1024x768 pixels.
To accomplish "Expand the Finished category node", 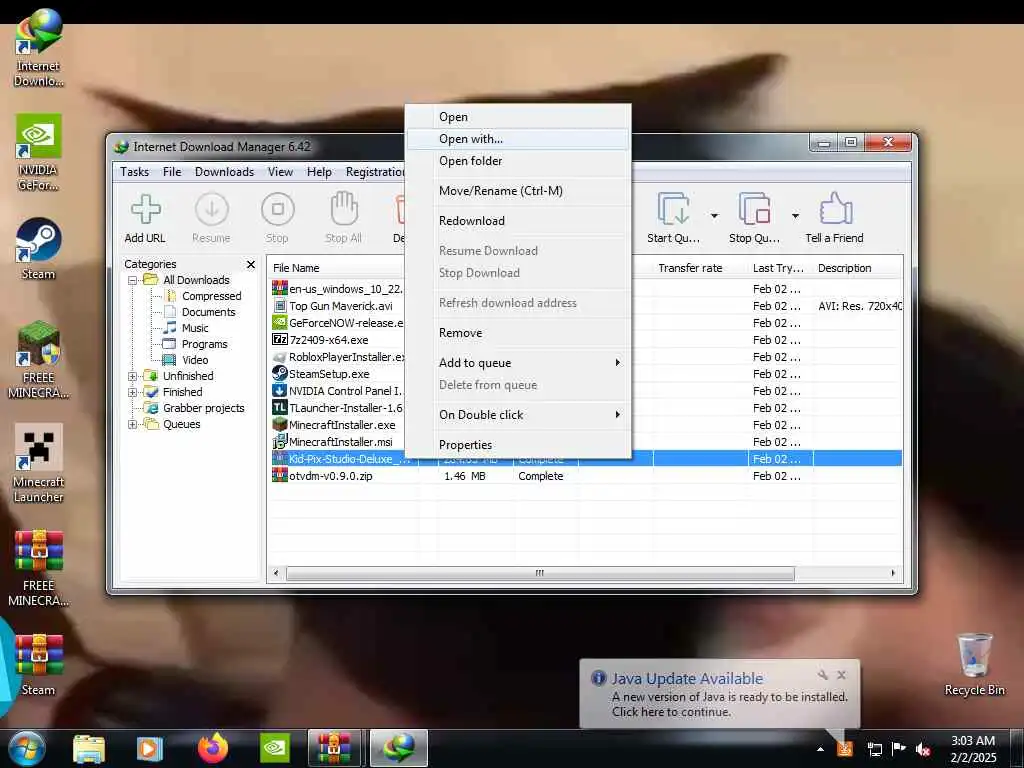I will [133, 392].
